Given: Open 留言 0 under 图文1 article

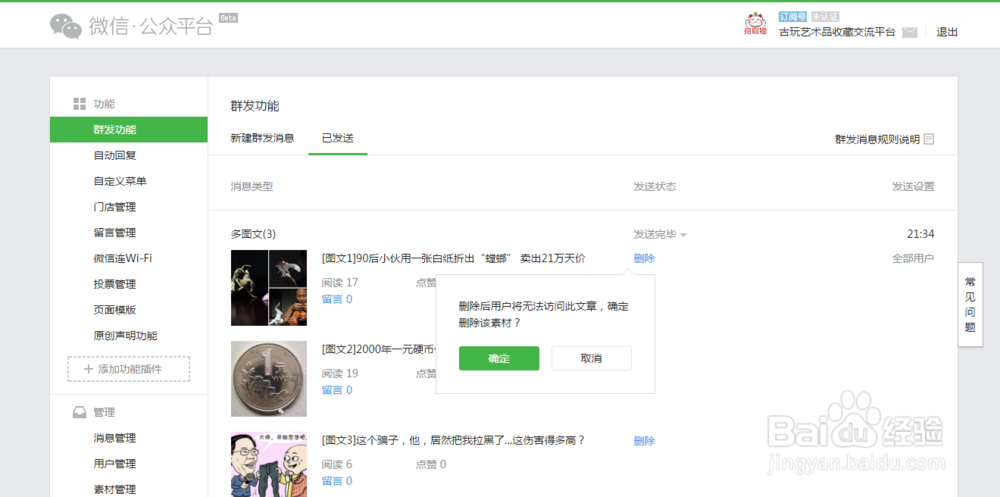Looking at the screenshot, I should [x=337, y=299].
